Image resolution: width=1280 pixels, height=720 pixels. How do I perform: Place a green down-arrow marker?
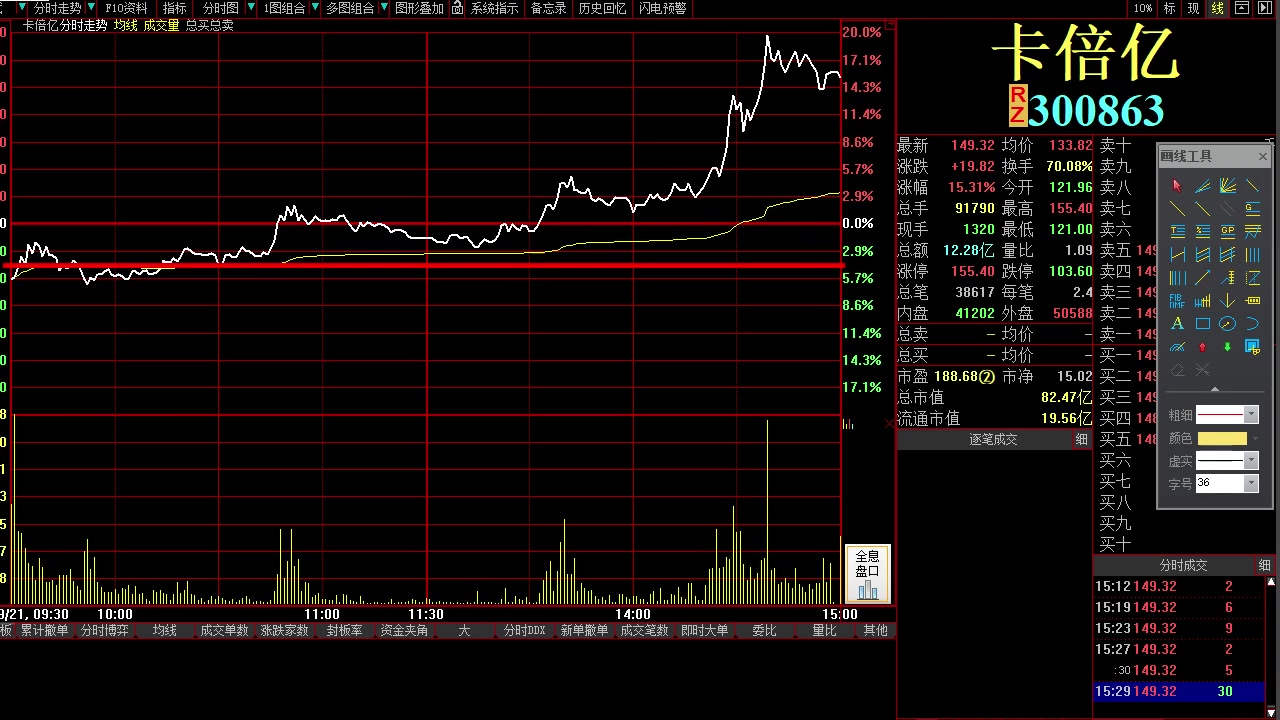(x=1228, y=346)
